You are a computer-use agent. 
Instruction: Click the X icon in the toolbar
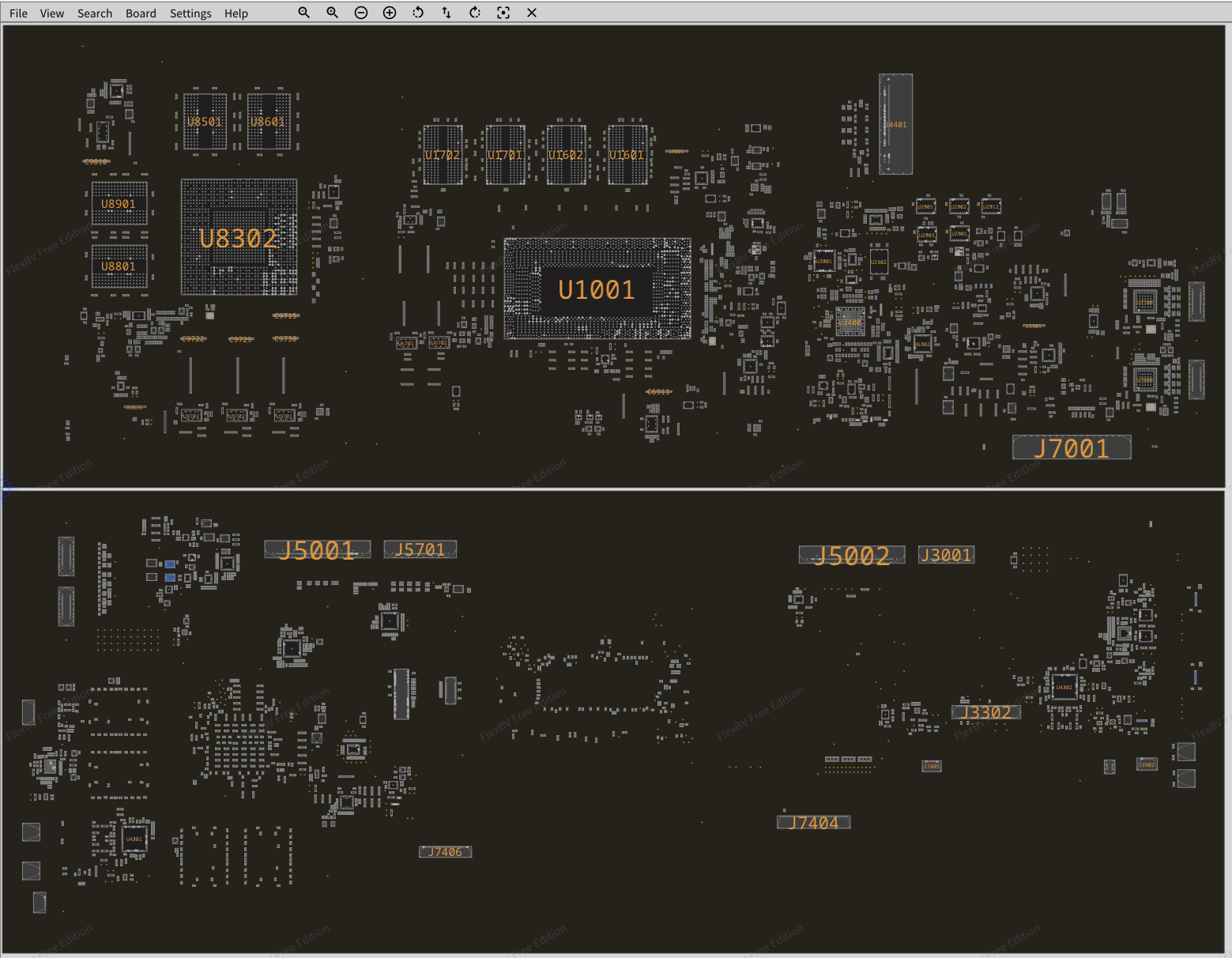click(x=532, y=13)
